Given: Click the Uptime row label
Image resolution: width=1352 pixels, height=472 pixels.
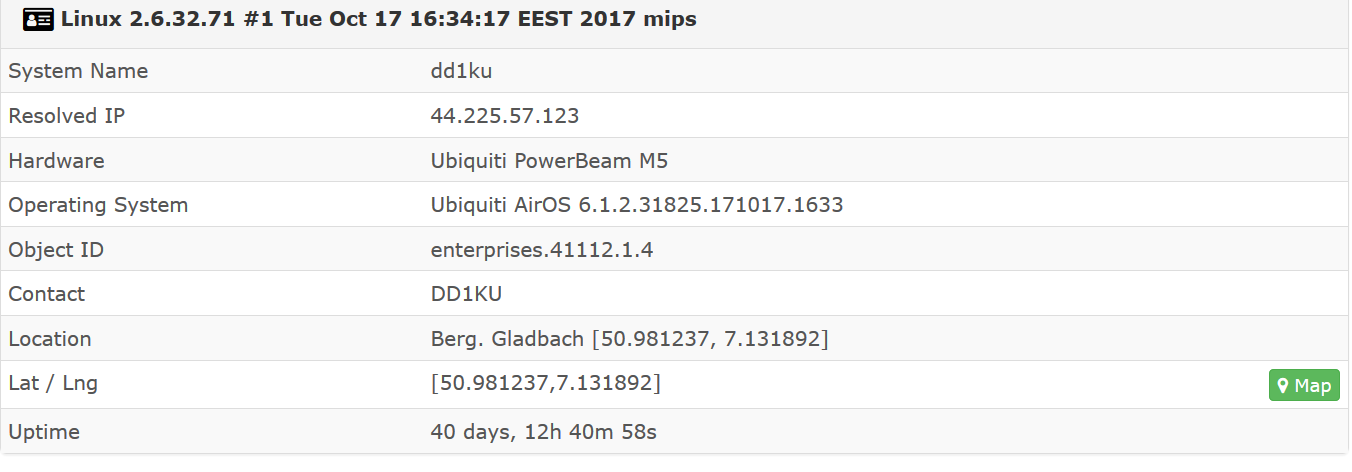Looking at the screenshot, I should [44, 433].
